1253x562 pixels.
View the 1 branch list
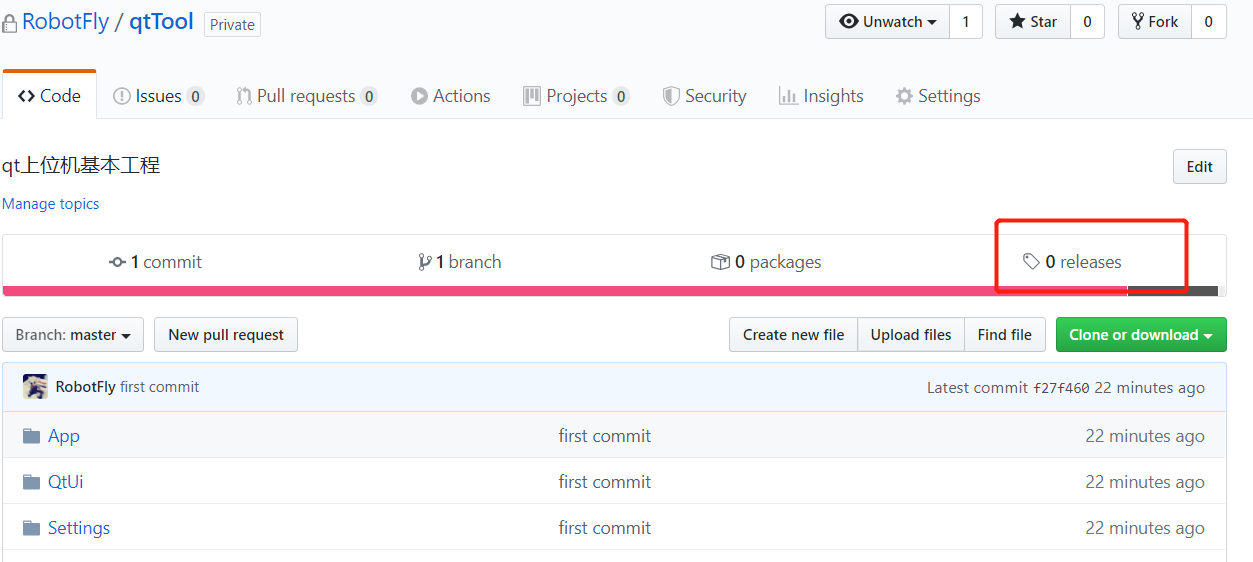click(x=460, y=262)
